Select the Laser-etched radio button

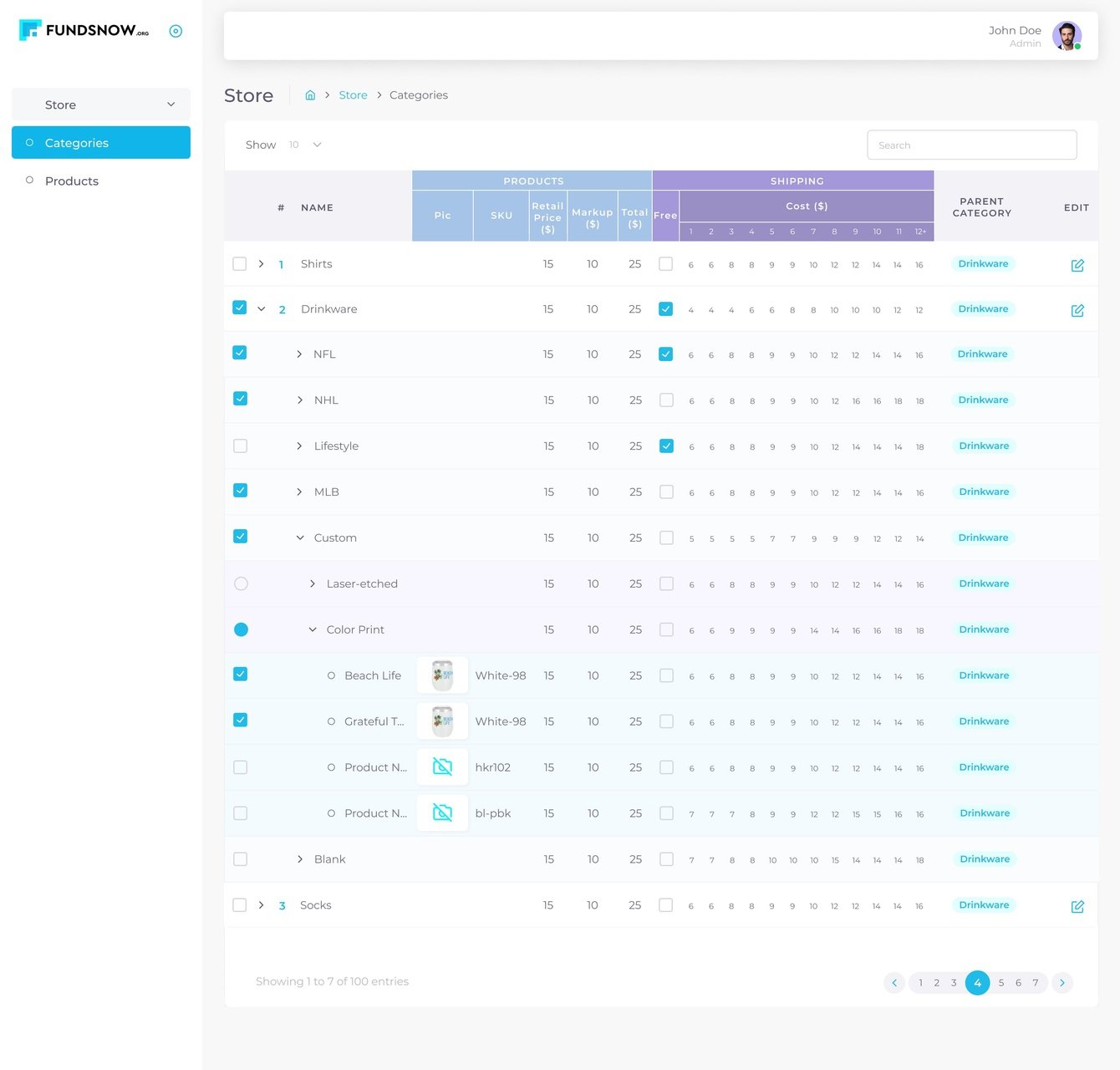[x=241, y=583]
